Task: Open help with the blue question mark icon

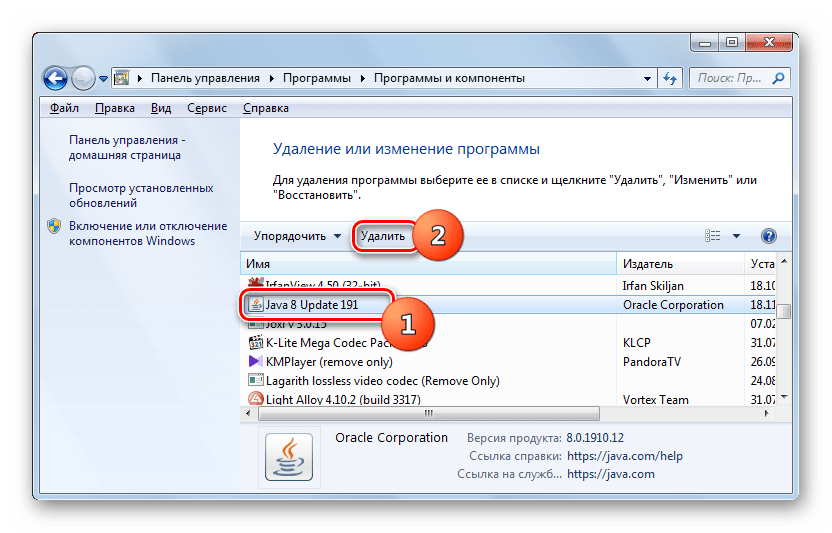Action: point(768,236)
